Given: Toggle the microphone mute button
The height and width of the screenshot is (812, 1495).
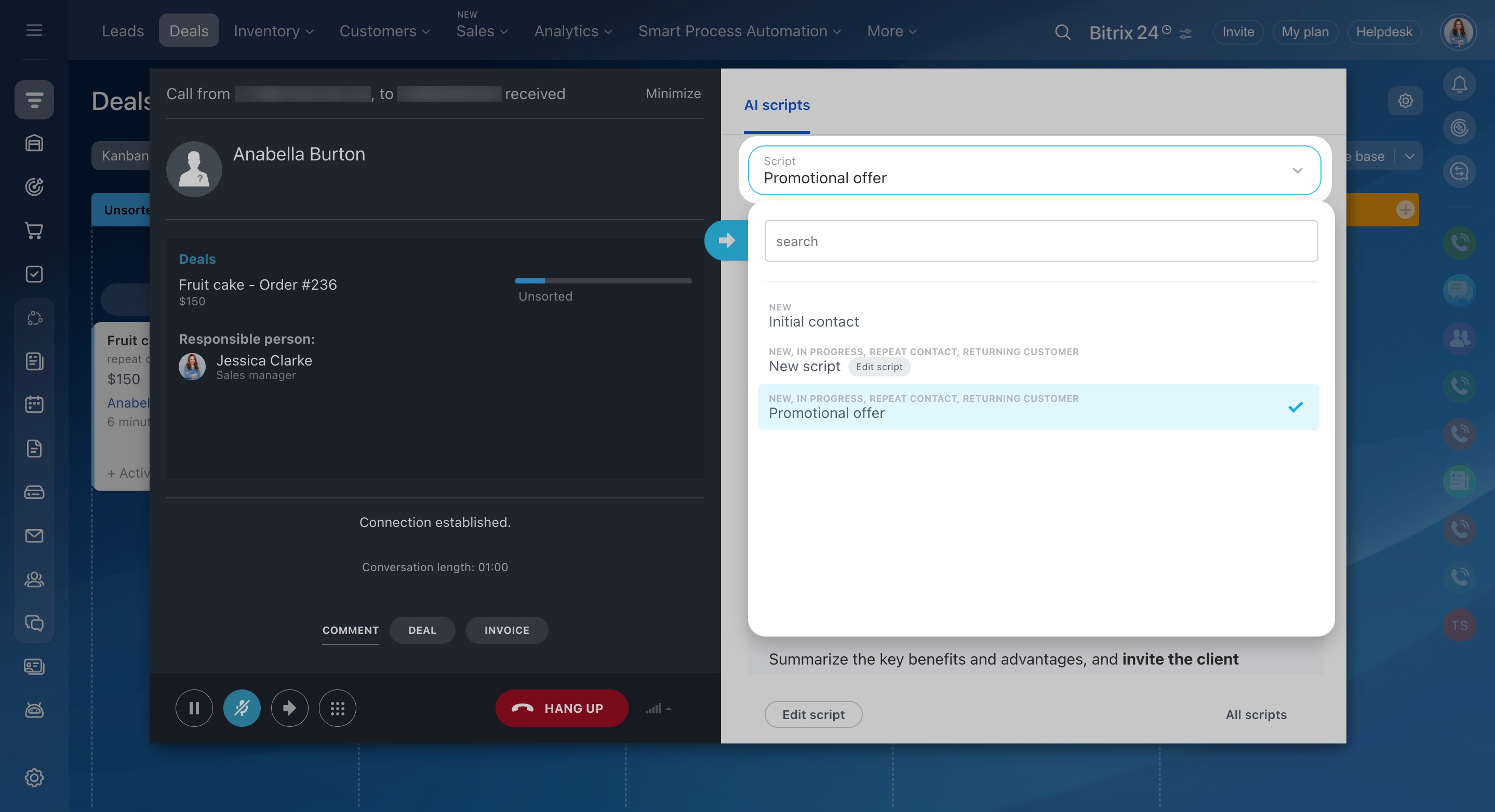Looking at the screenshot, I should (242, 708).
